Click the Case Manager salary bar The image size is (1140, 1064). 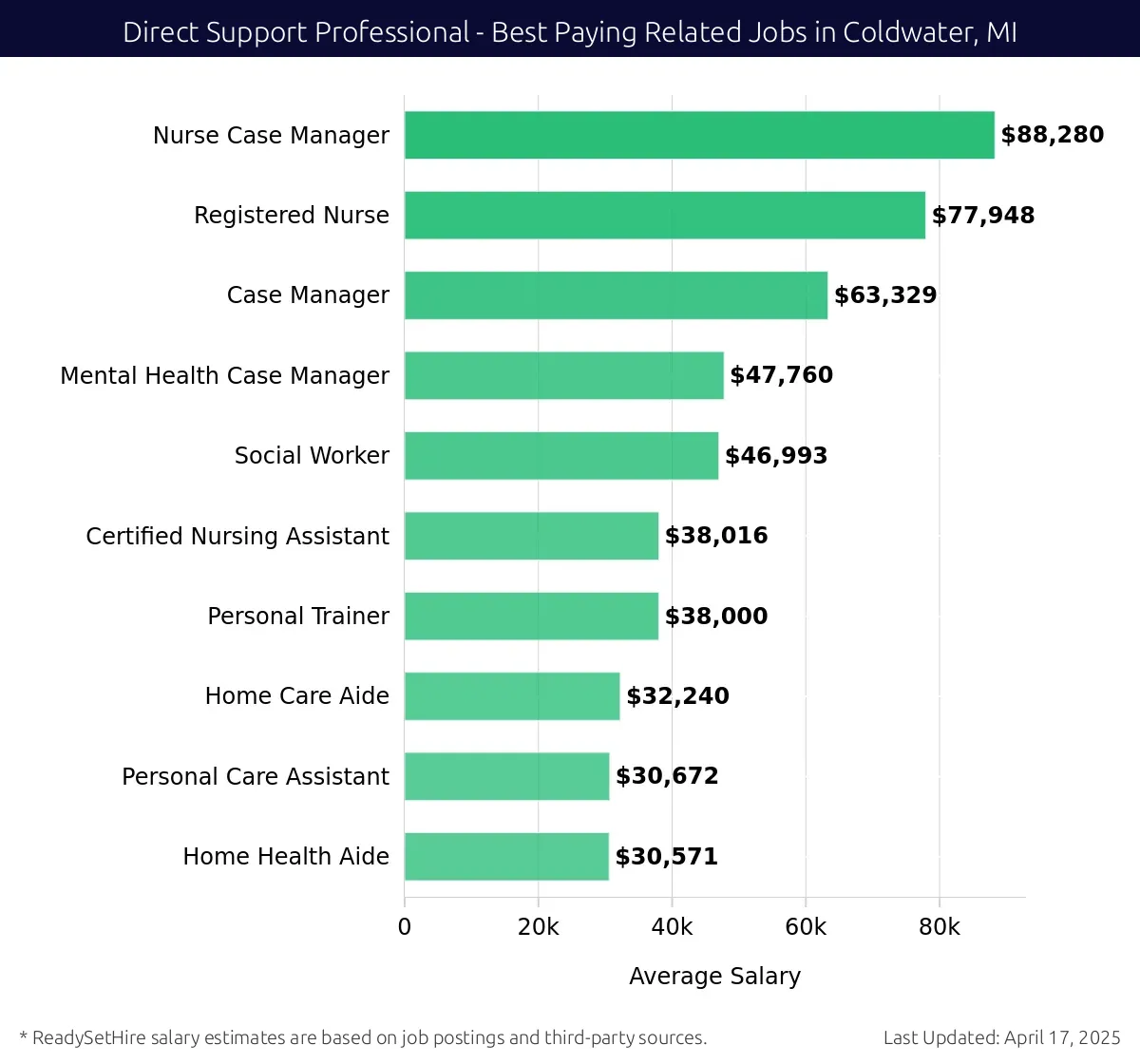coord(616,295)
